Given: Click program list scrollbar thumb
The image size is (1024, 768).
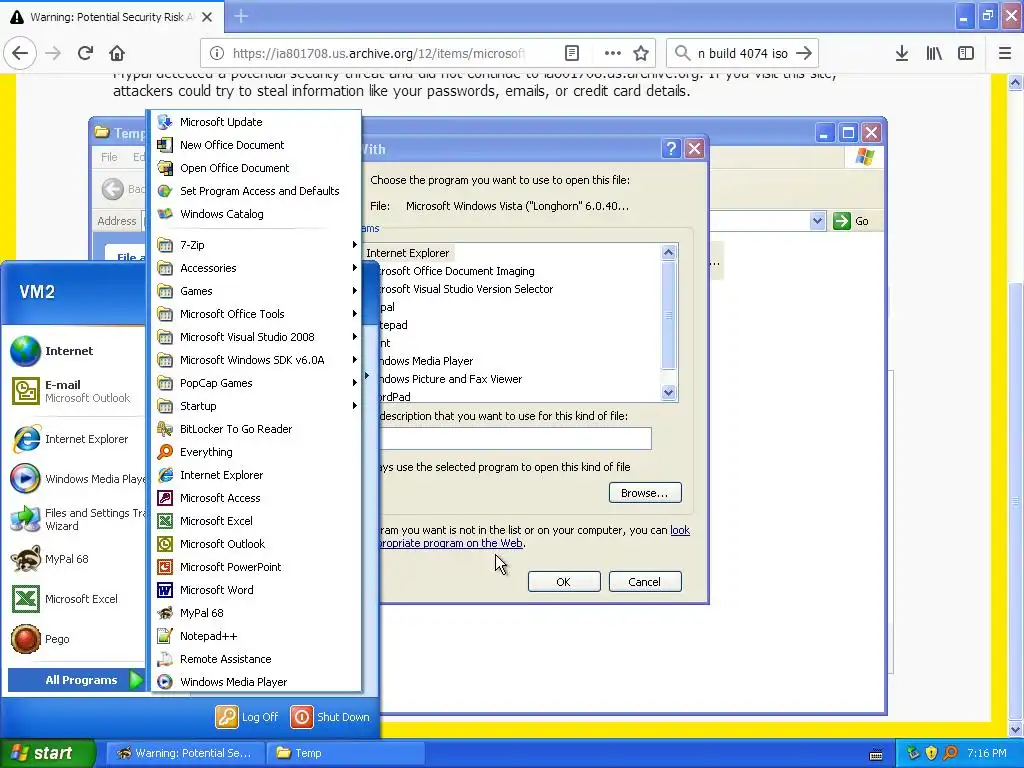Looking at the screenshot, I should (668, 315).
